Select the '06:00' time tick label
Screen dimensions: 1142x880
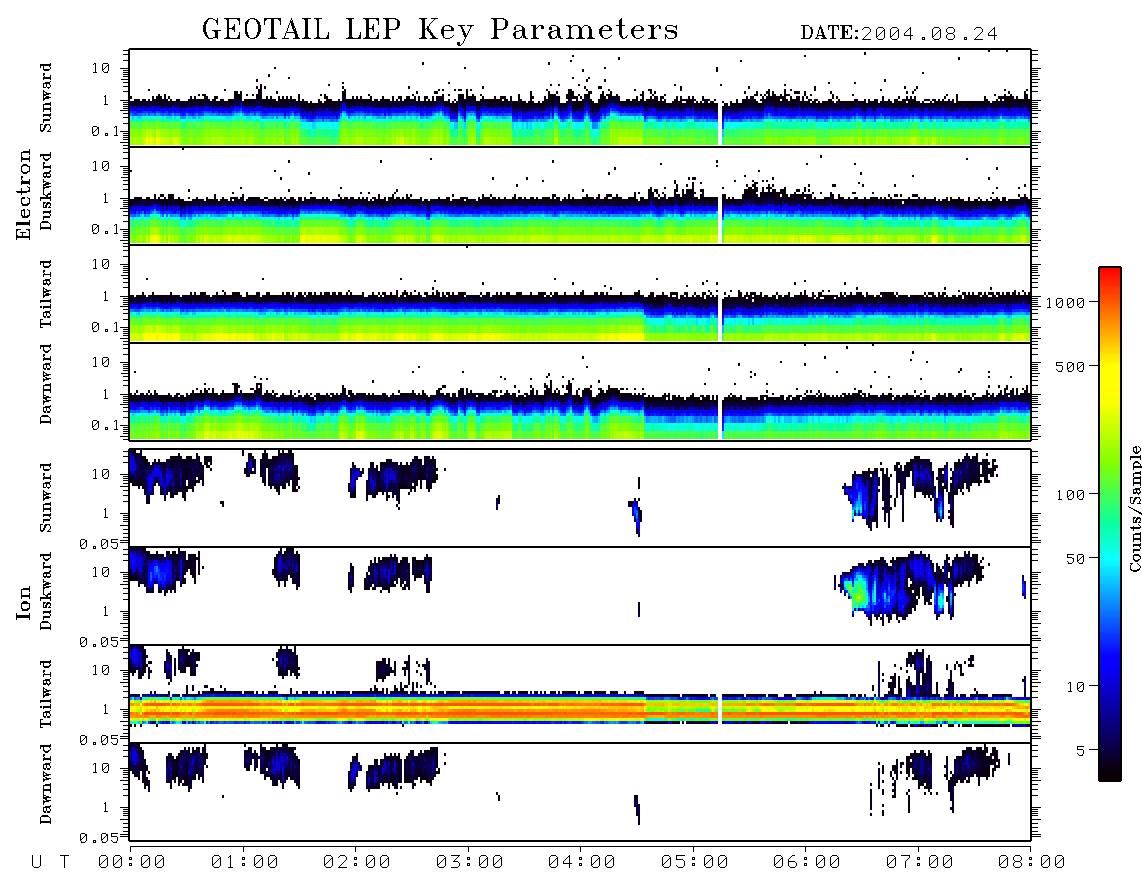807,863
